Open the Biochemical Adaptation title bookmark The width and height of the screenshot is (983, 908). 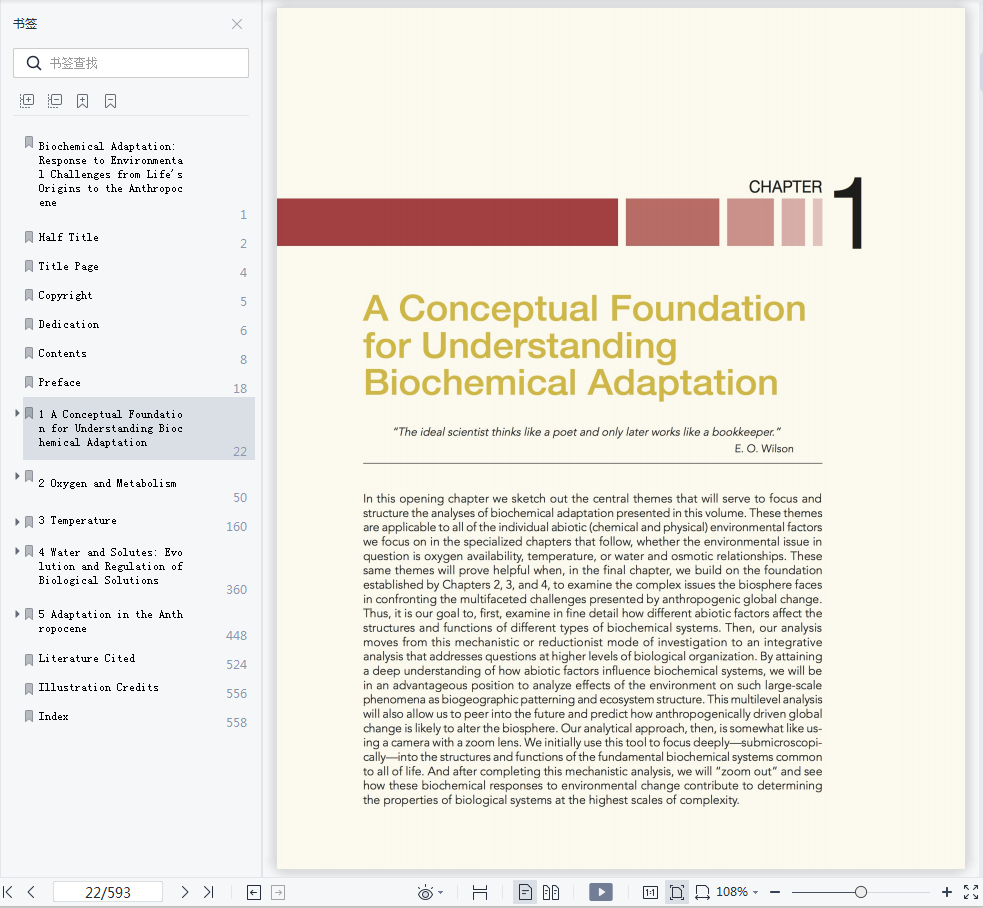[x=110, y=174]
